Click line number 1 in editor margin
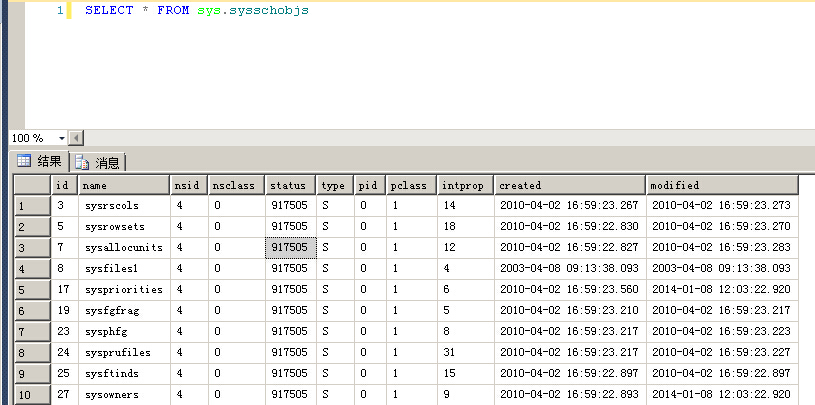Screen dimensions: 815x405 (x=60, y=10)
